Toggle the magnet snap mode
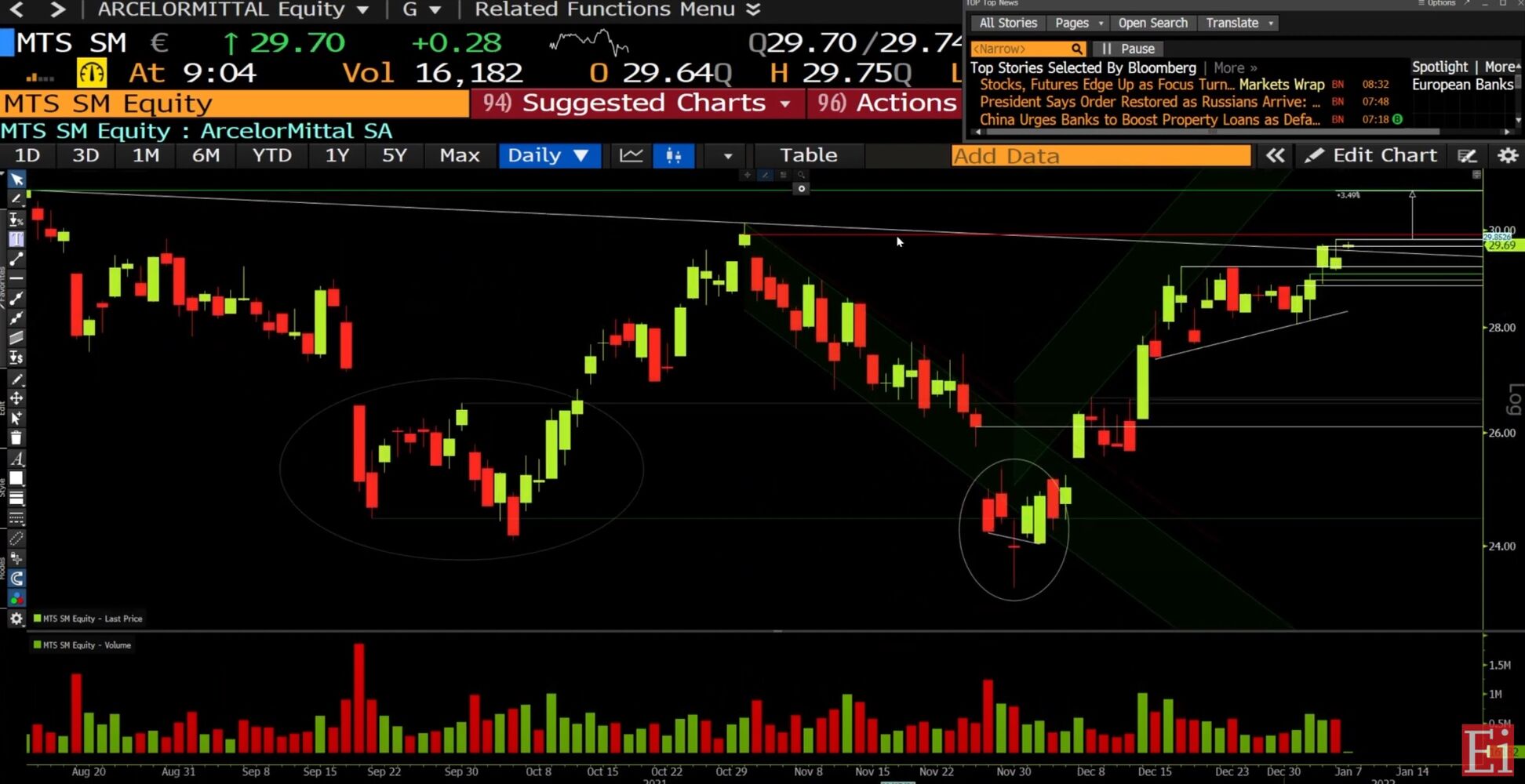The width and height of the screenshot is (1525, 784). point(16,579)
